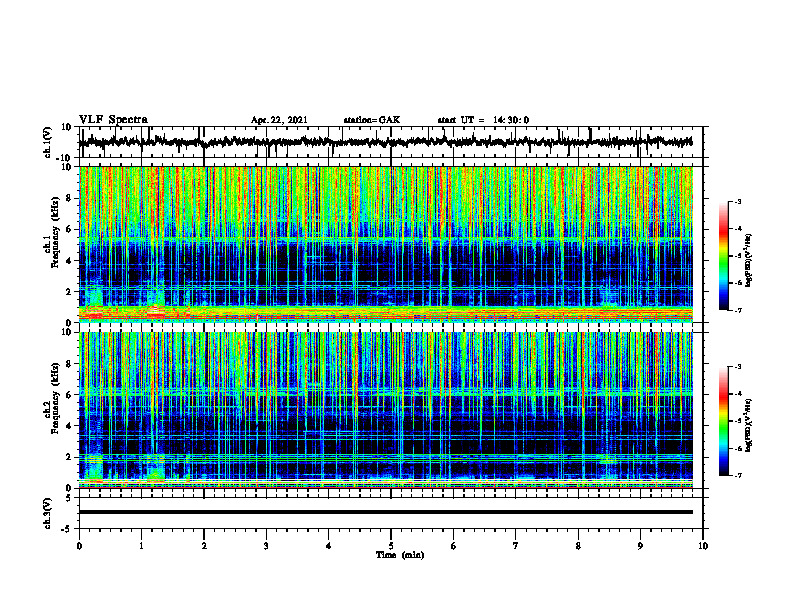Click time-axis tick label "5"

[391, 546]
